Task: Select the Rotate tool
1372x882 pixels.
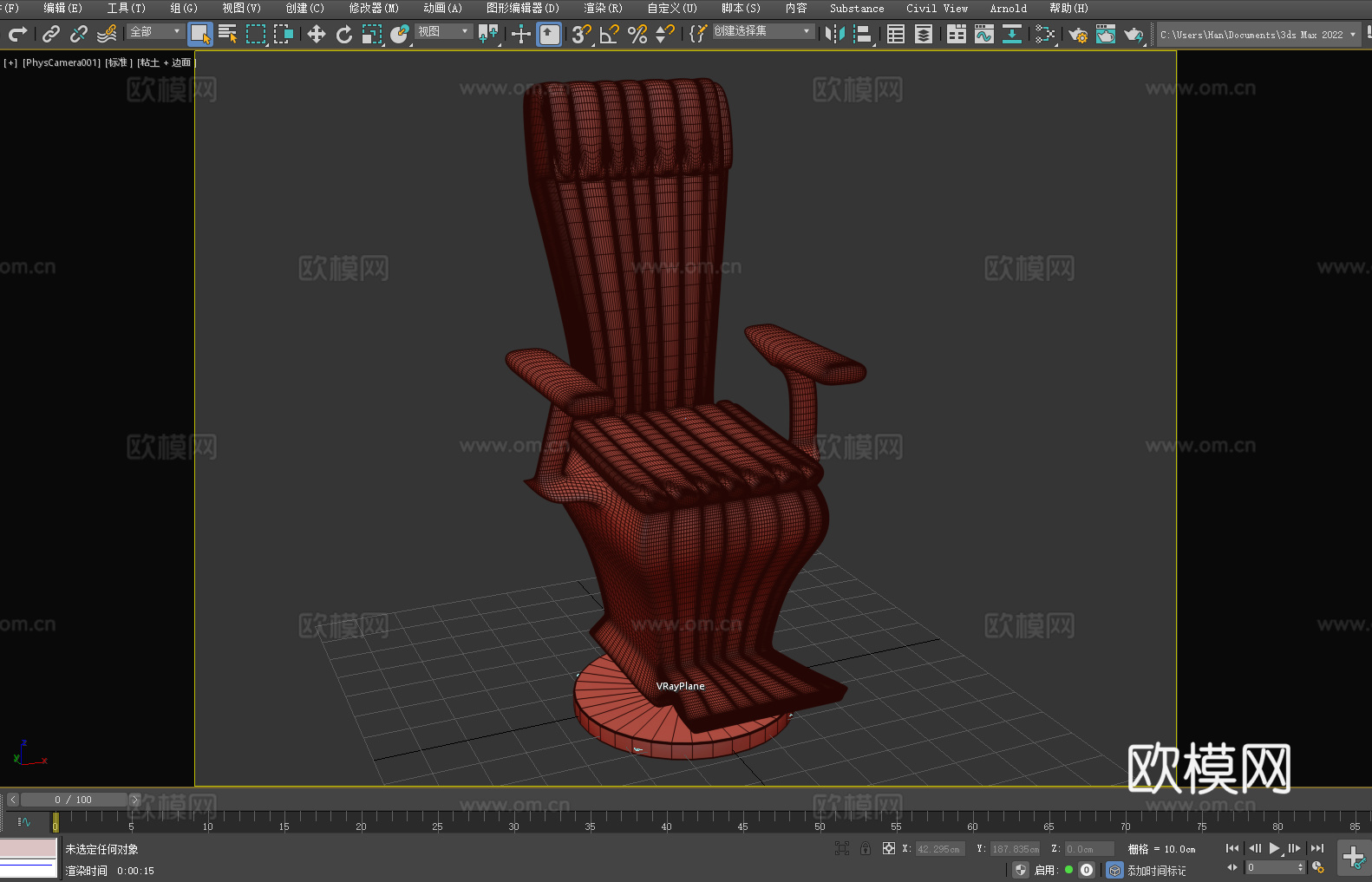Action: (x=344, y=34)
